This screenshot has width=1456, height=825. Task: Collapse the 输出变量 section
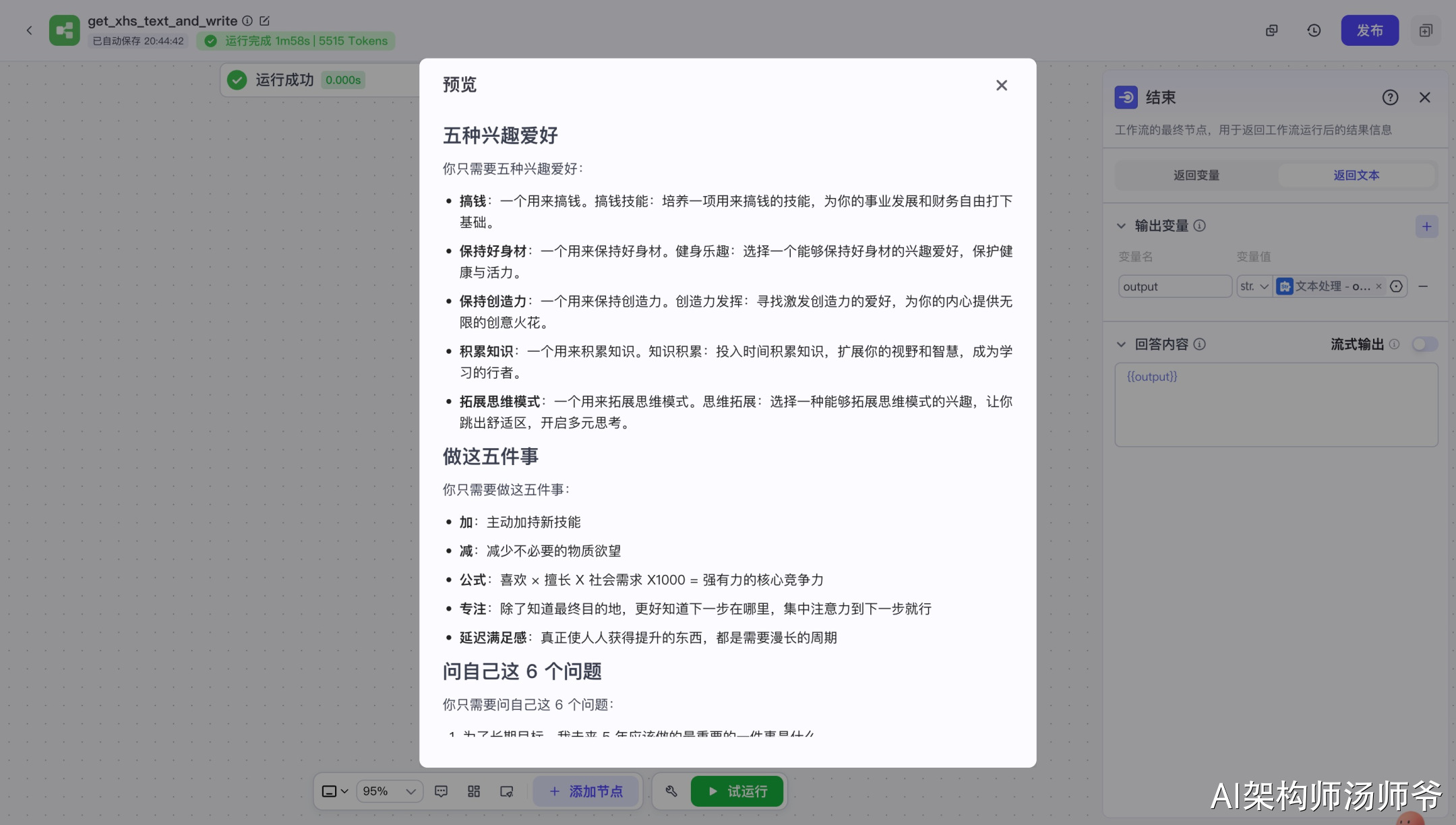[1121, 226]
